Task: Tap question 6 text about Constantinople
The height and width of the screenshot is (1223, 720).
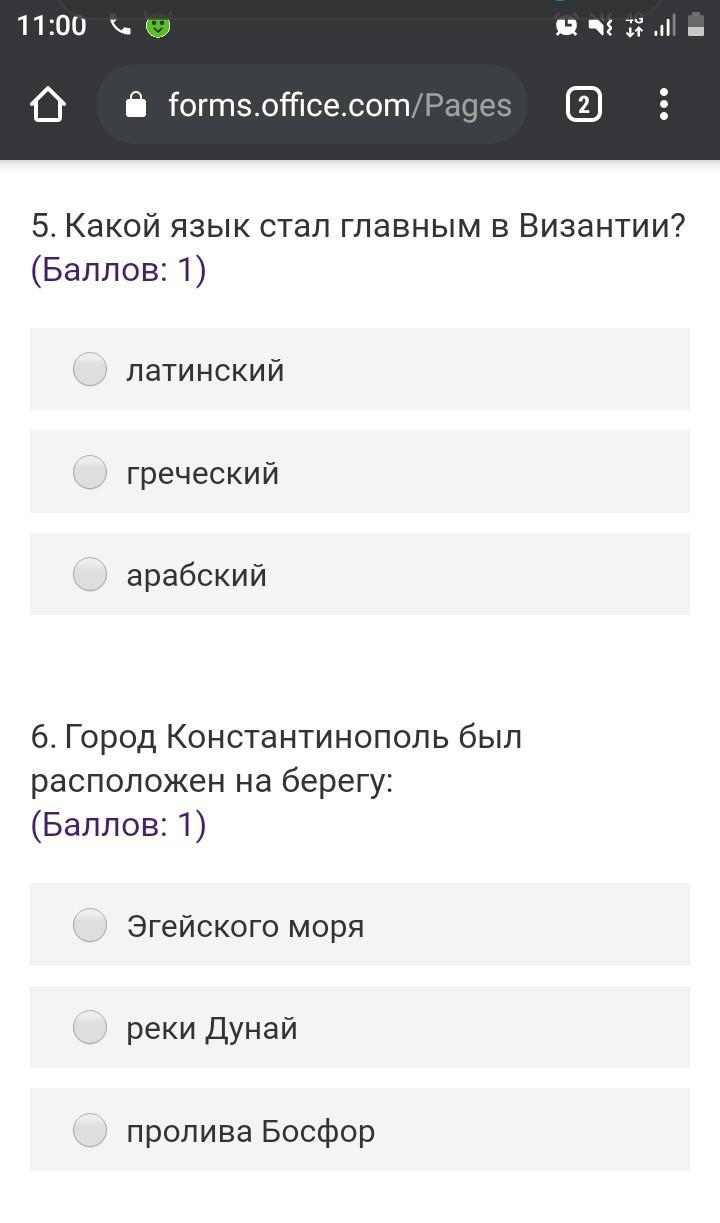Action: click(276, 759)
